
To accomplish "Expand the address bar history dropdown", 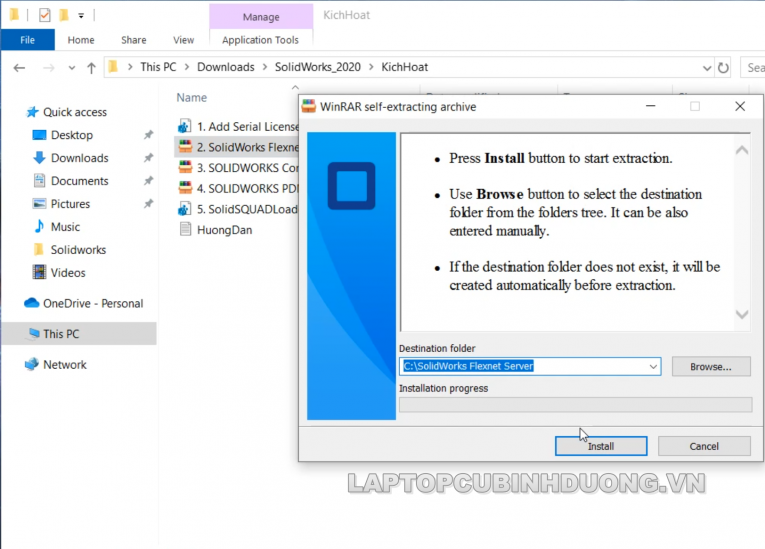I will [x=706, y=68].
